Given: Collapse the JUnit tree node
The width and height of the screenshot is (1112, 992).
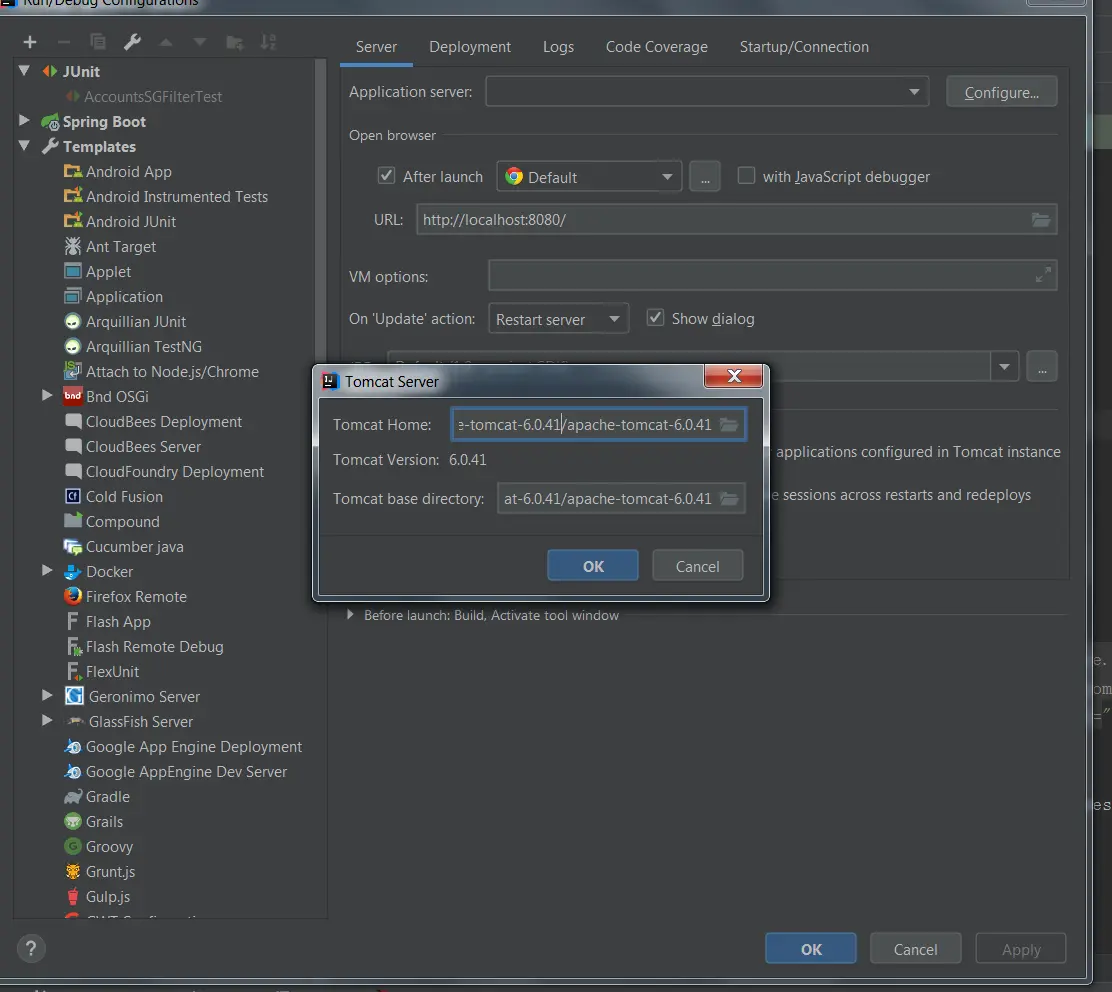Looking at the screenshot, I should (x=24, y=71).
